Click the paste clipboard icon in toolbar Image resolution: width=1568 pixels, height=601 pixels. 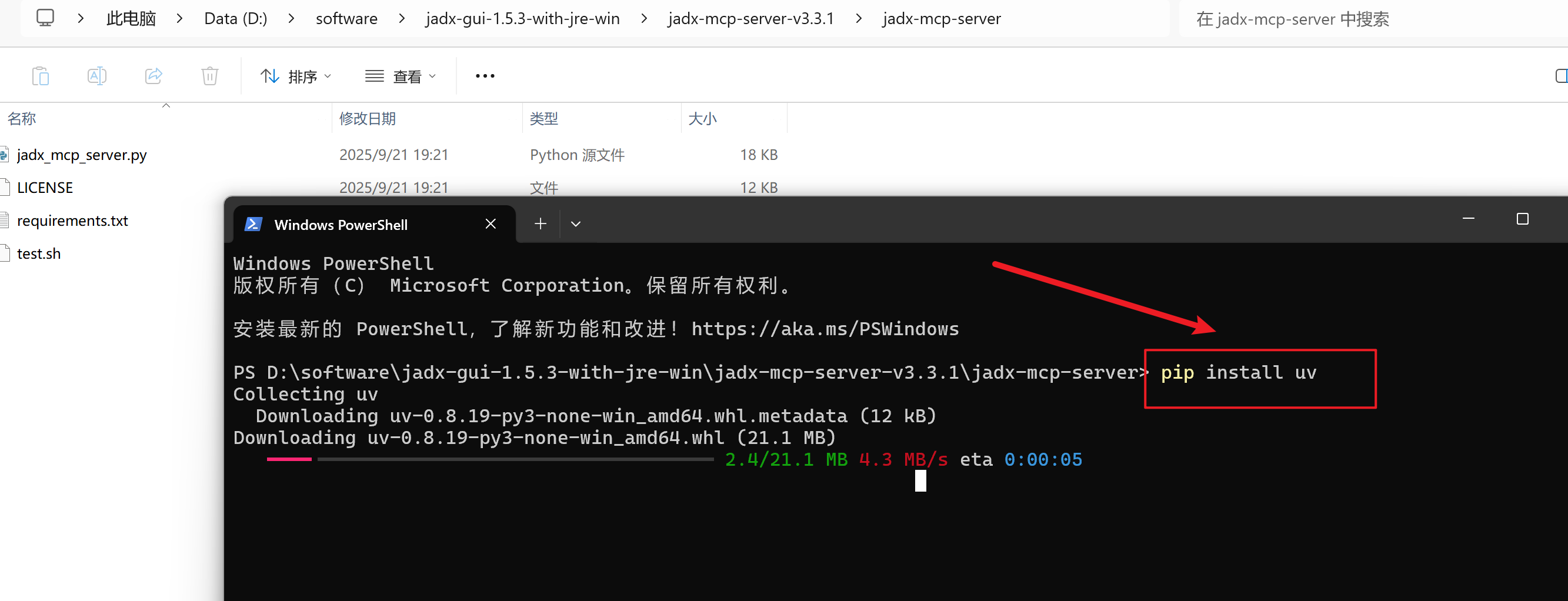pos(40,76)
